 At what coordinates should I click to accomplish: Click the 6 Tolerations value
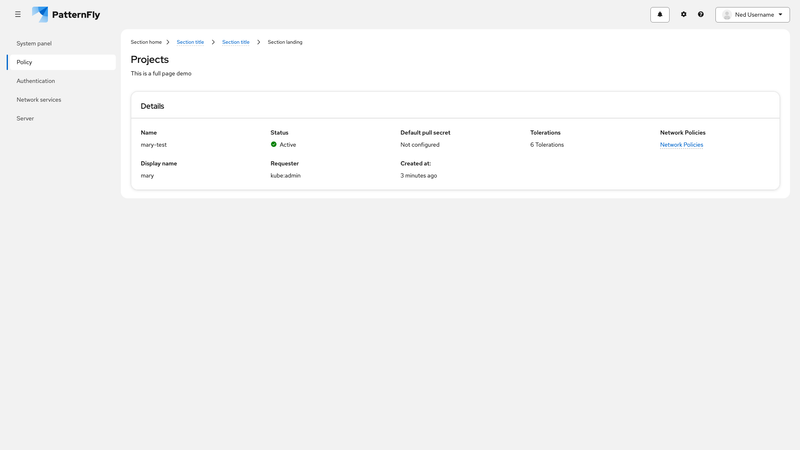547,145
